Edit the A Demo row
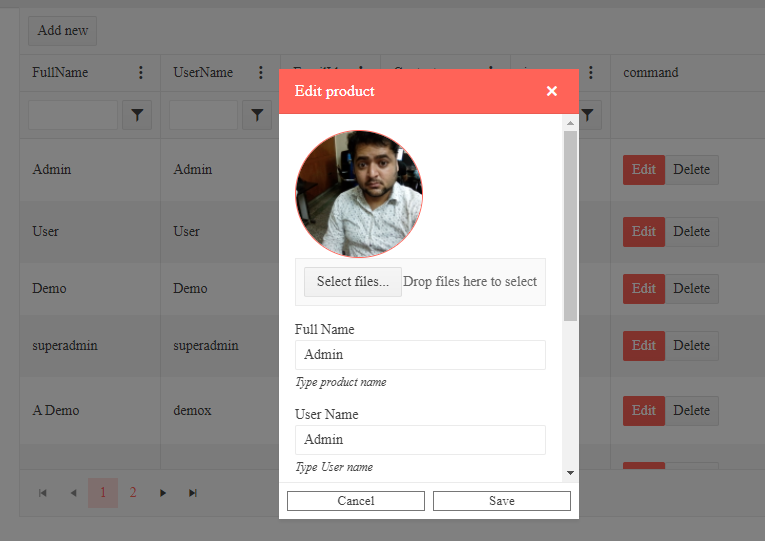 [x=644, y=411]
